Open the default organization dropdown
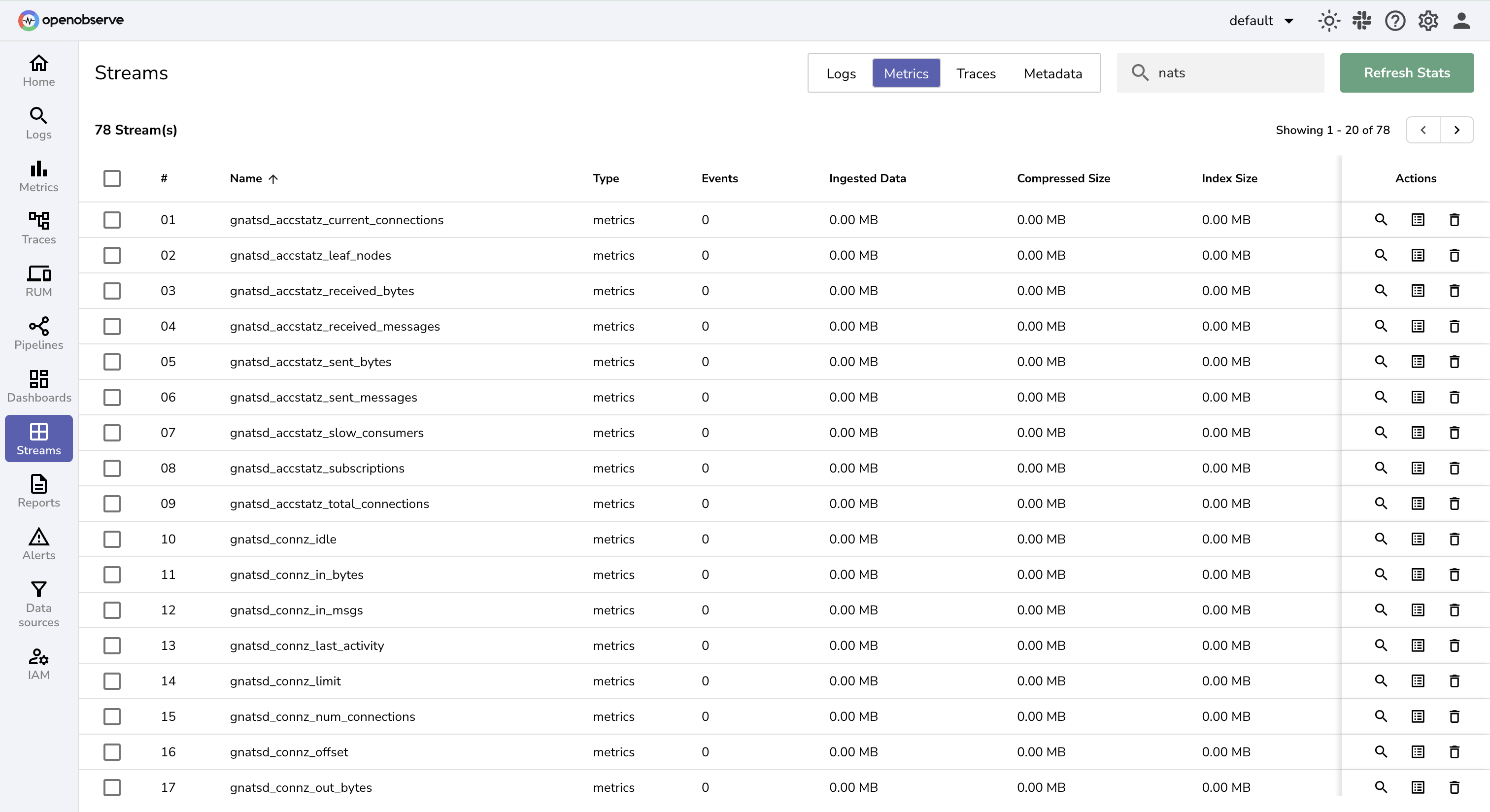 pyautogui.click(x=1261, y=20)
